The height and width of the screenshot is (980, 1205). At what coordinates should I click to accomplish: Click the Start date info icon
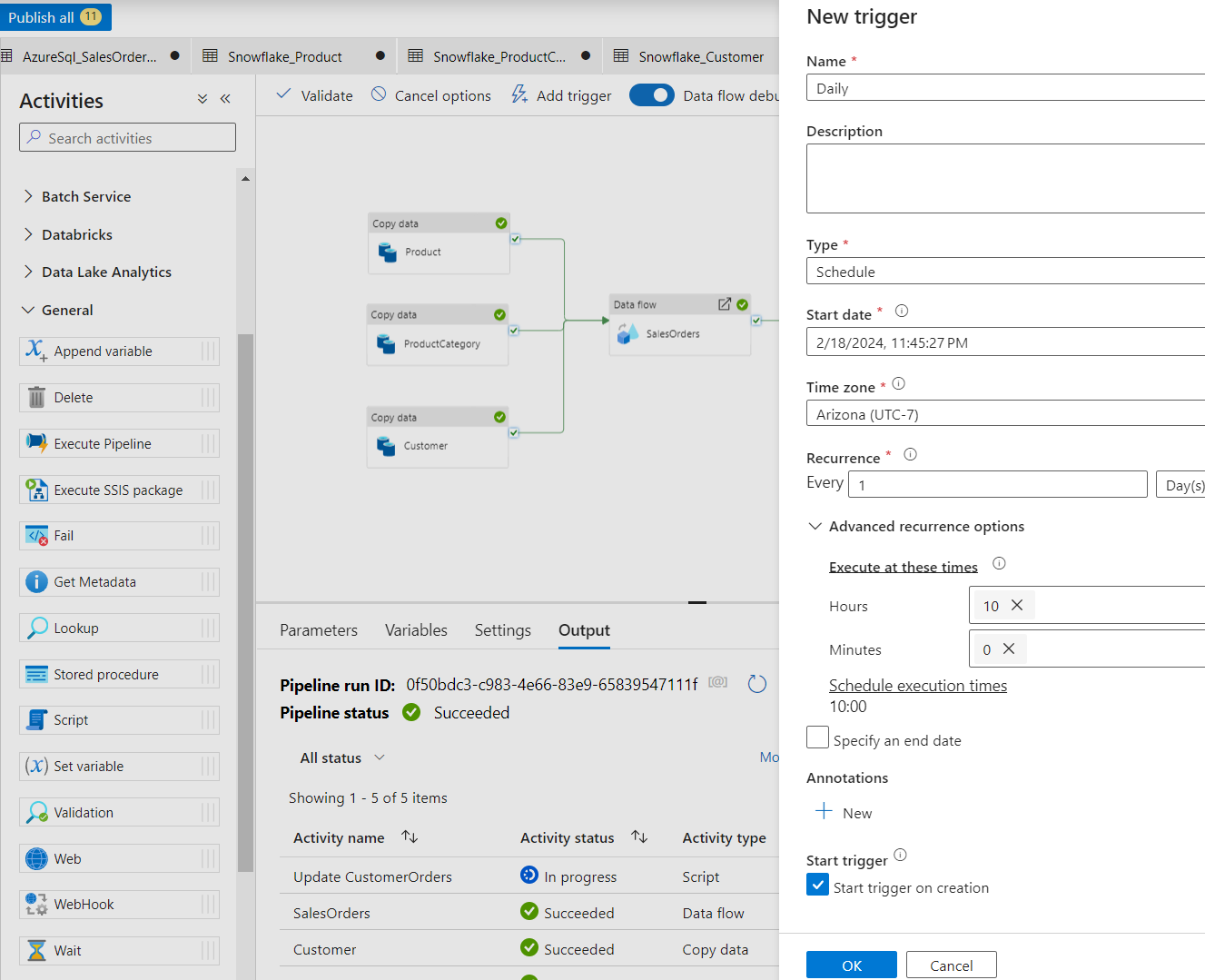coord(902,311)
